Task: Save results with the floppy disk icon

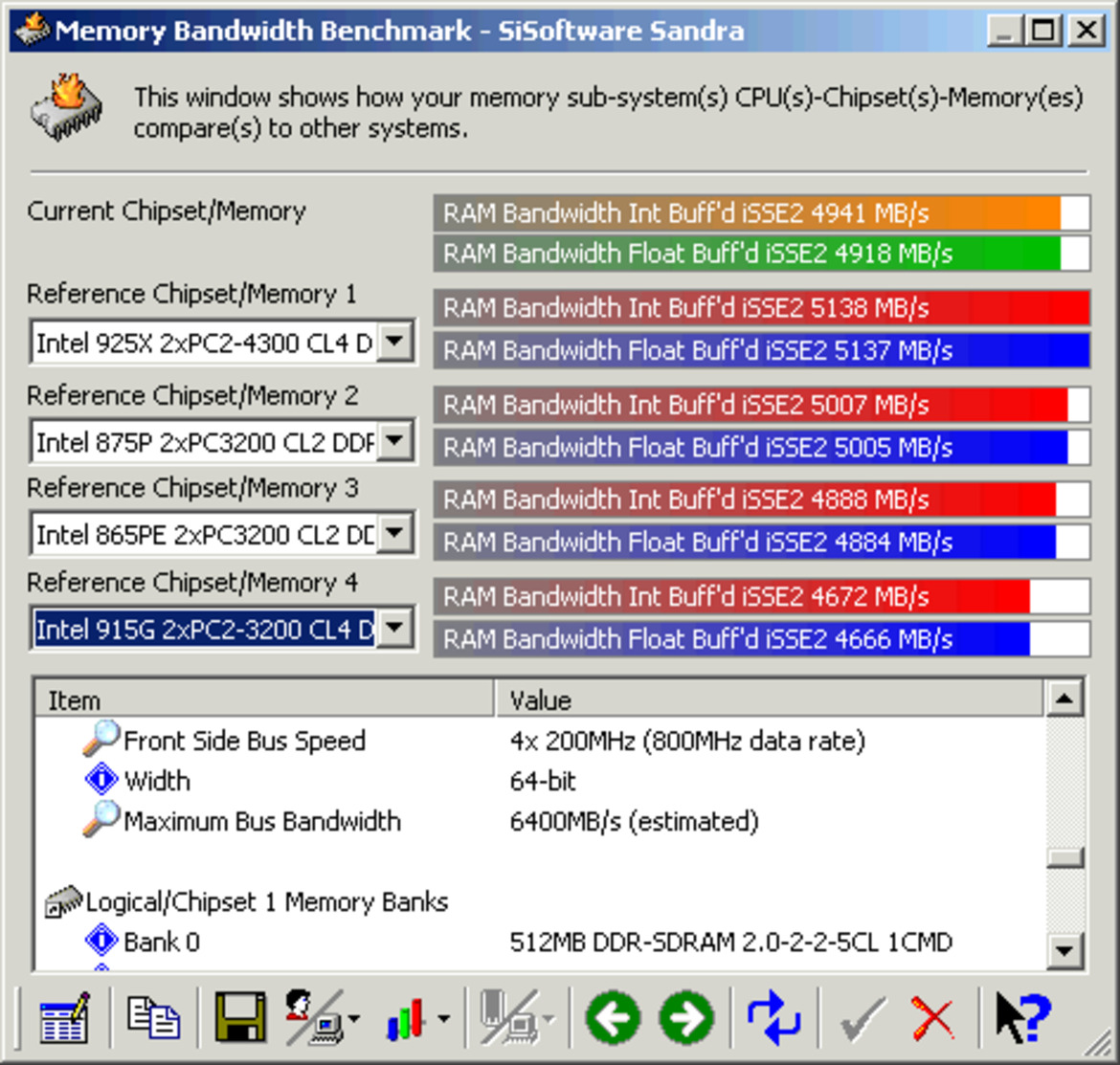Action: 240,1018
